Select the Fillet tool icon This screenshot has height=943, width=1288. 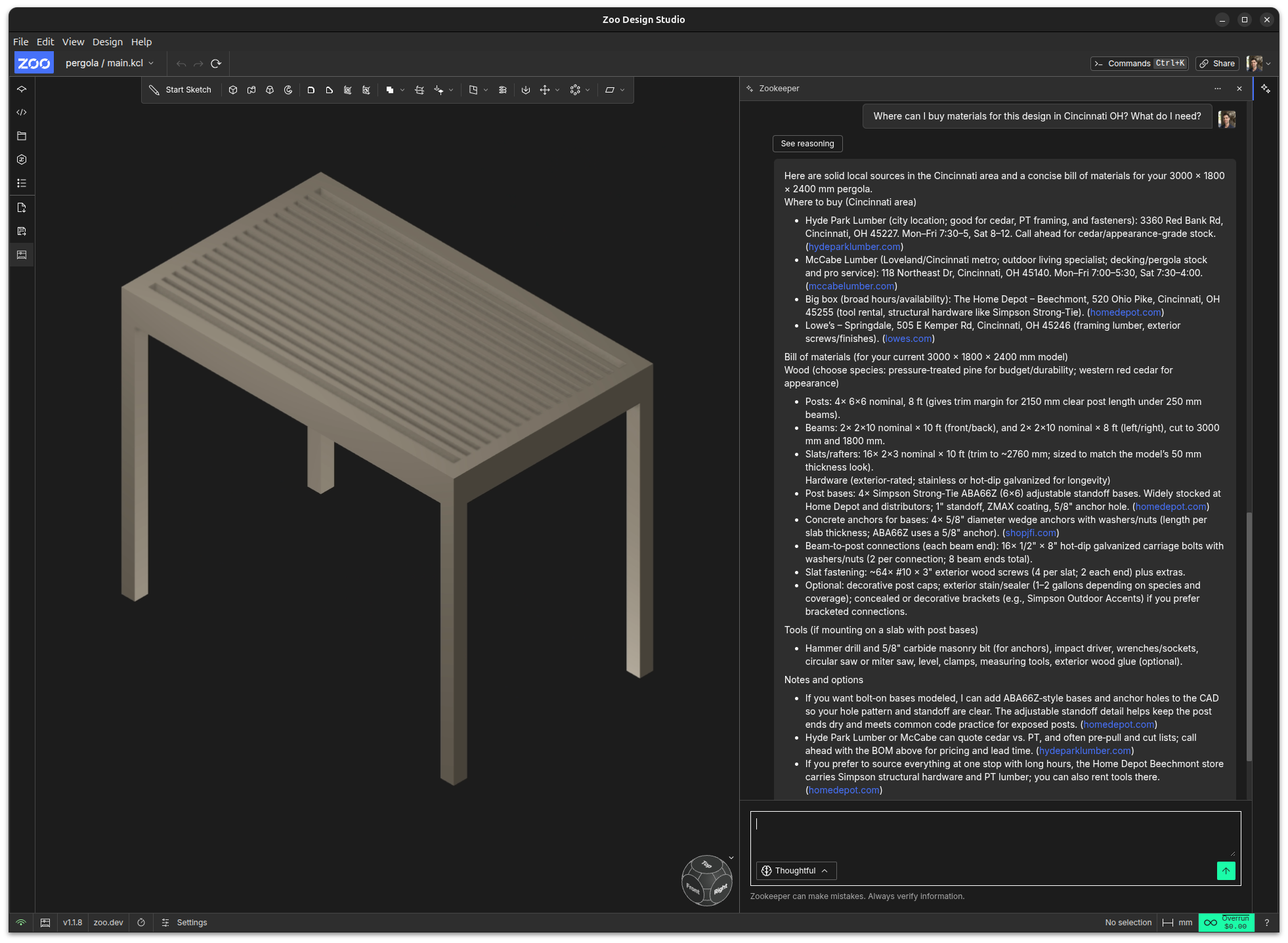(311, 90)
